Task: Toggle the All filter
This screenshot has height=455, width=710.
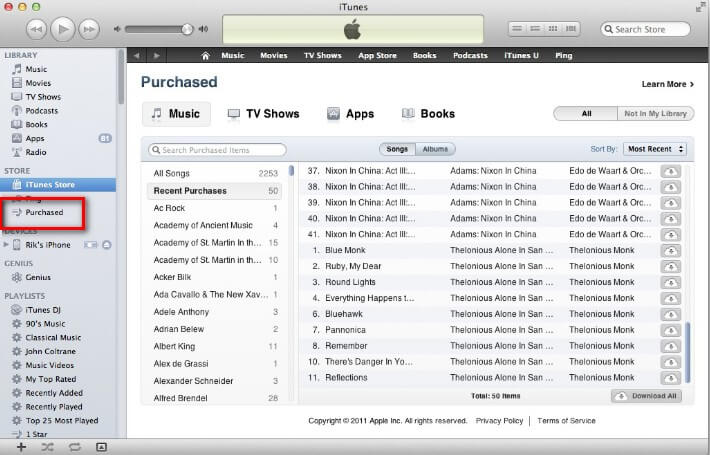Action: 586,114
